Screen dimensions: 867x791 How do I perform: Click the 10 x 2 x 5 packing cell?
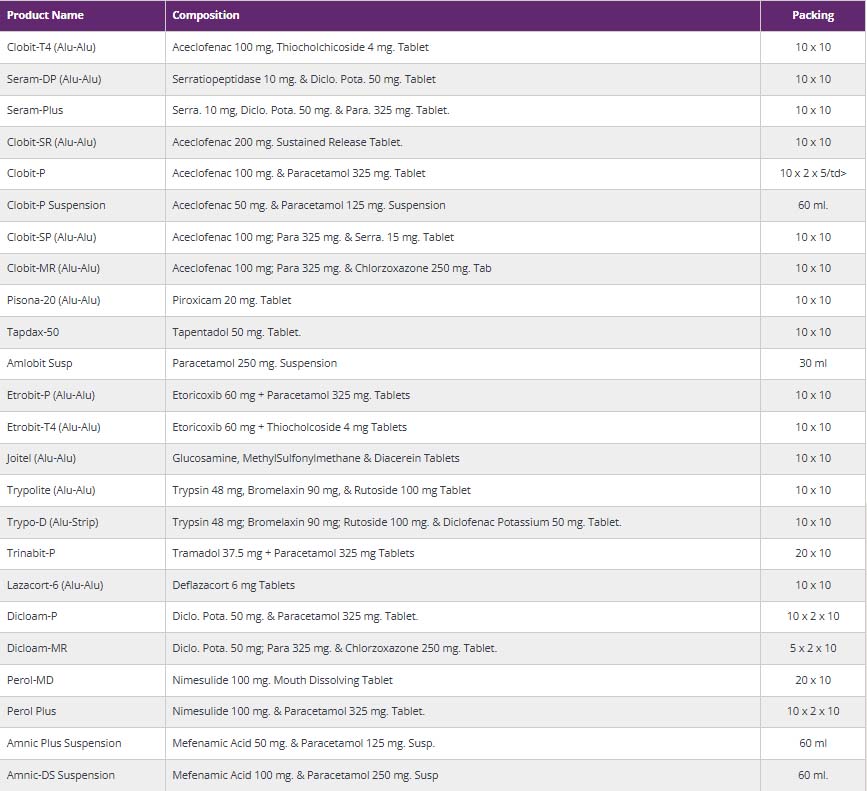point(812,174)
